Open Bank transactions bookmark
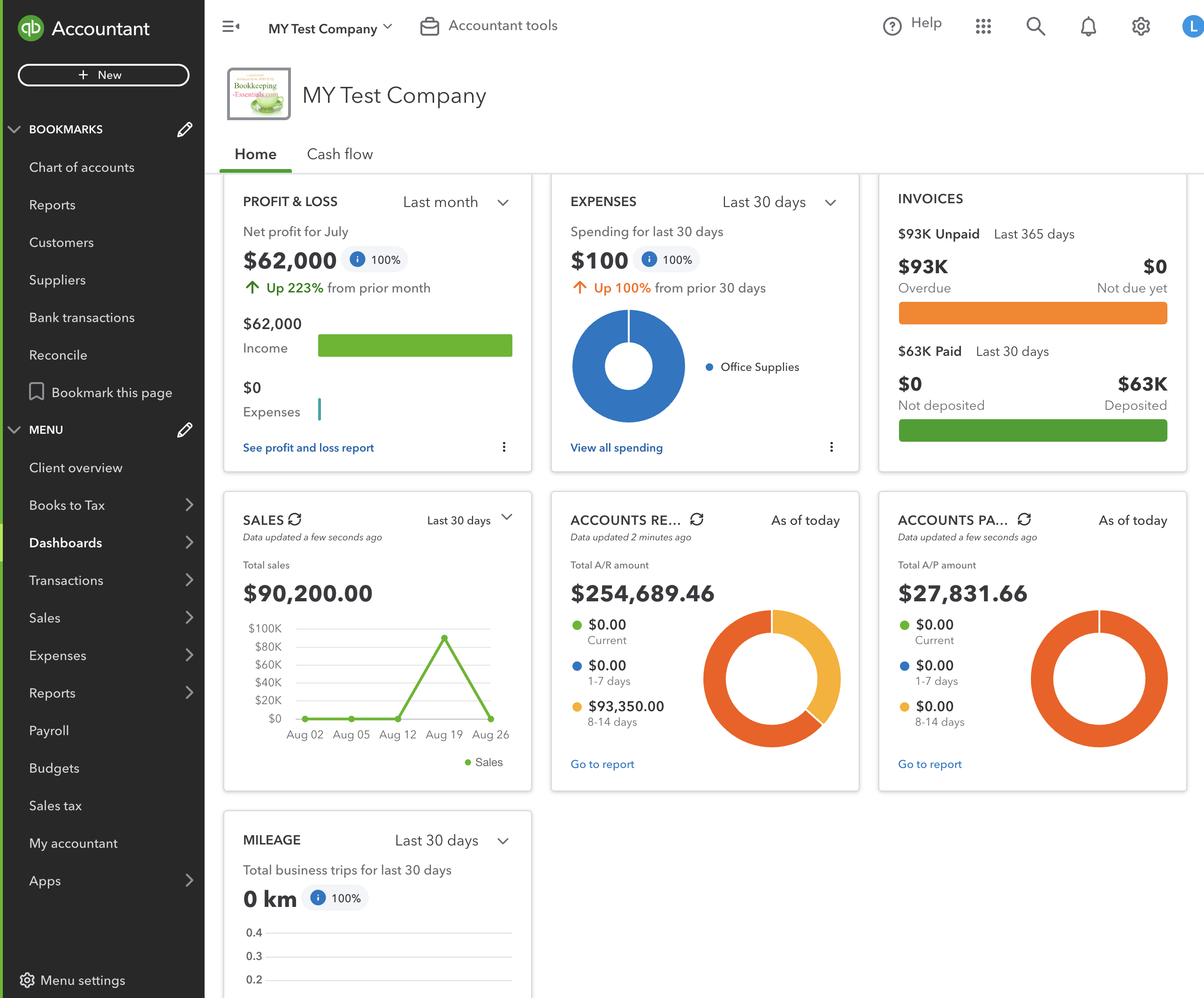 click(x=82, y=318)
